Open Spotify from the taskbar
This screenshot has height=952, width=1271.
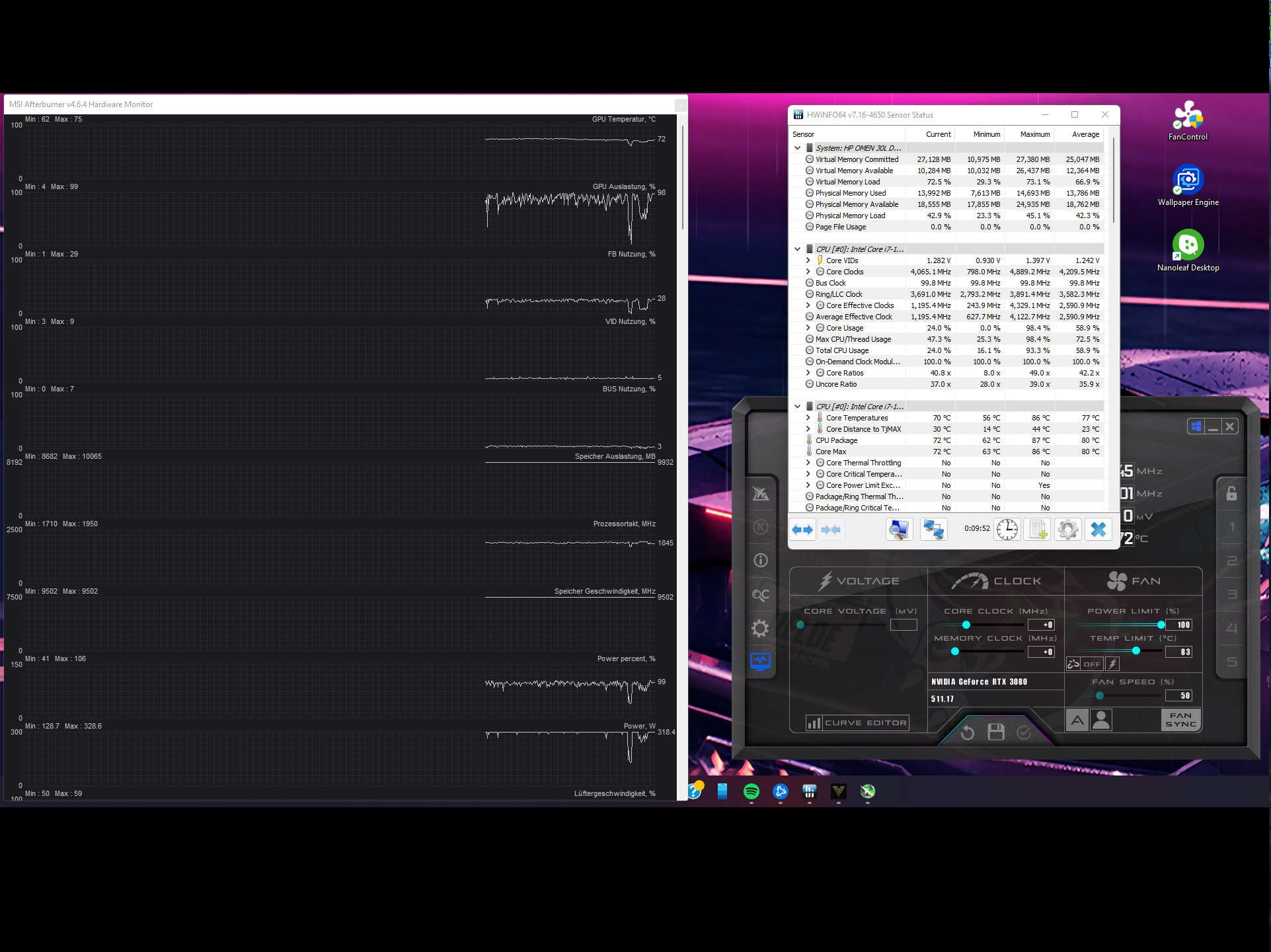pyautogui.click(x=751, y=791)
